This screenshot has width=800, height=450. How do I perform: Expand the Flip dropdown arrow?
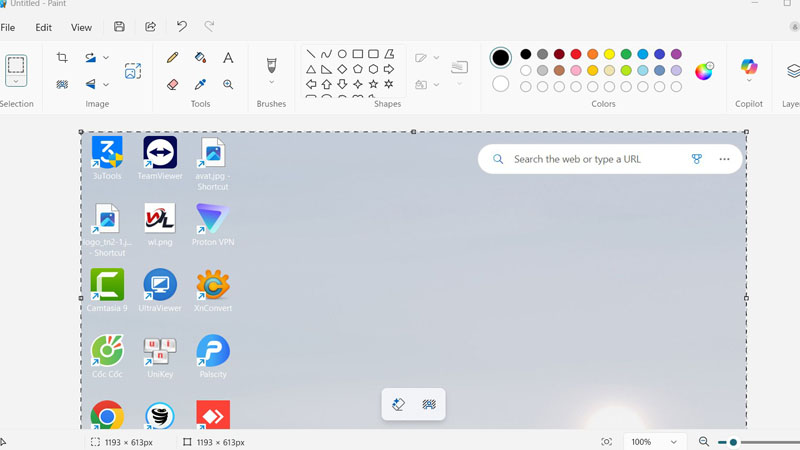coord(106,84)
